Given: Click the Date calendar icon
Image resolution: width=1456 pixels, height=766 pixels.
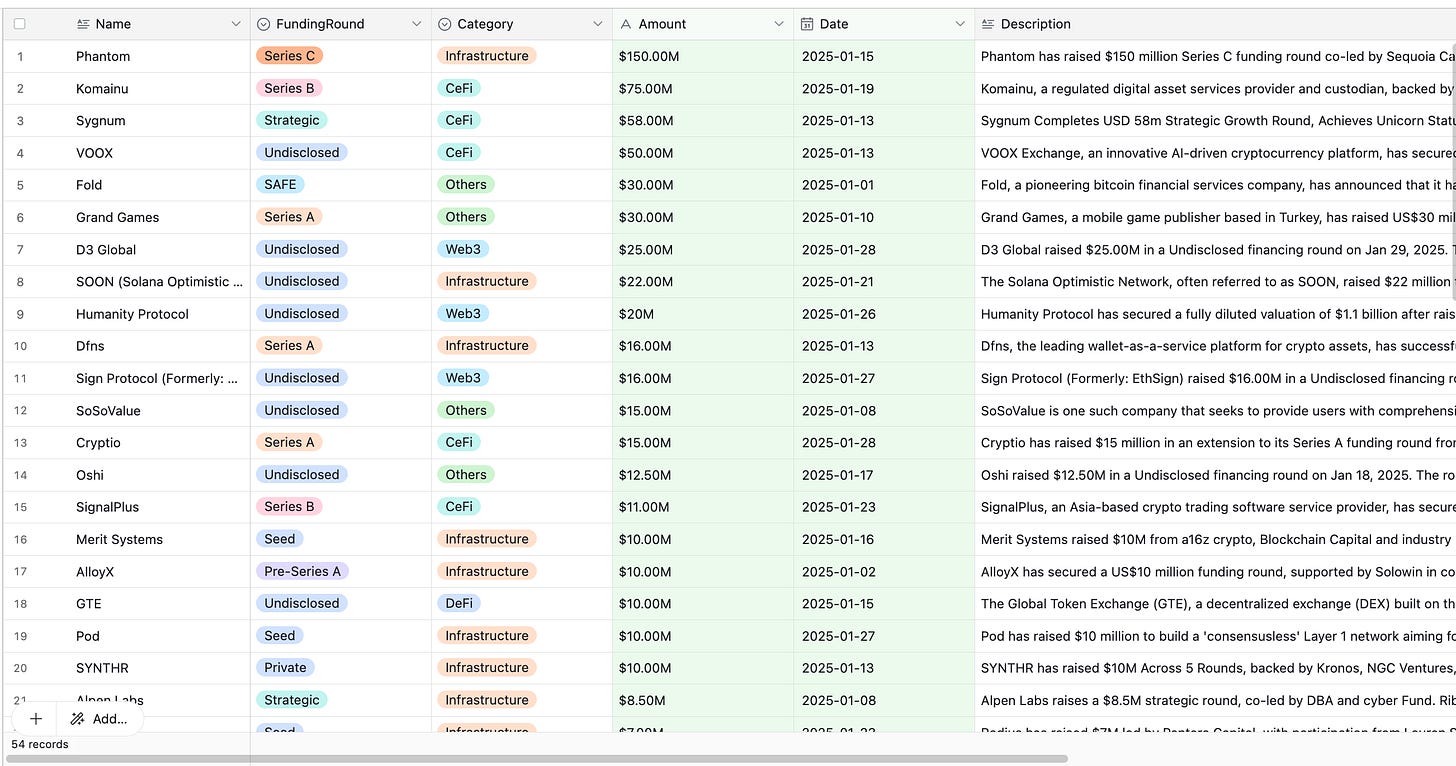Looking at the screenshot, I should click(x=807, y=24).
